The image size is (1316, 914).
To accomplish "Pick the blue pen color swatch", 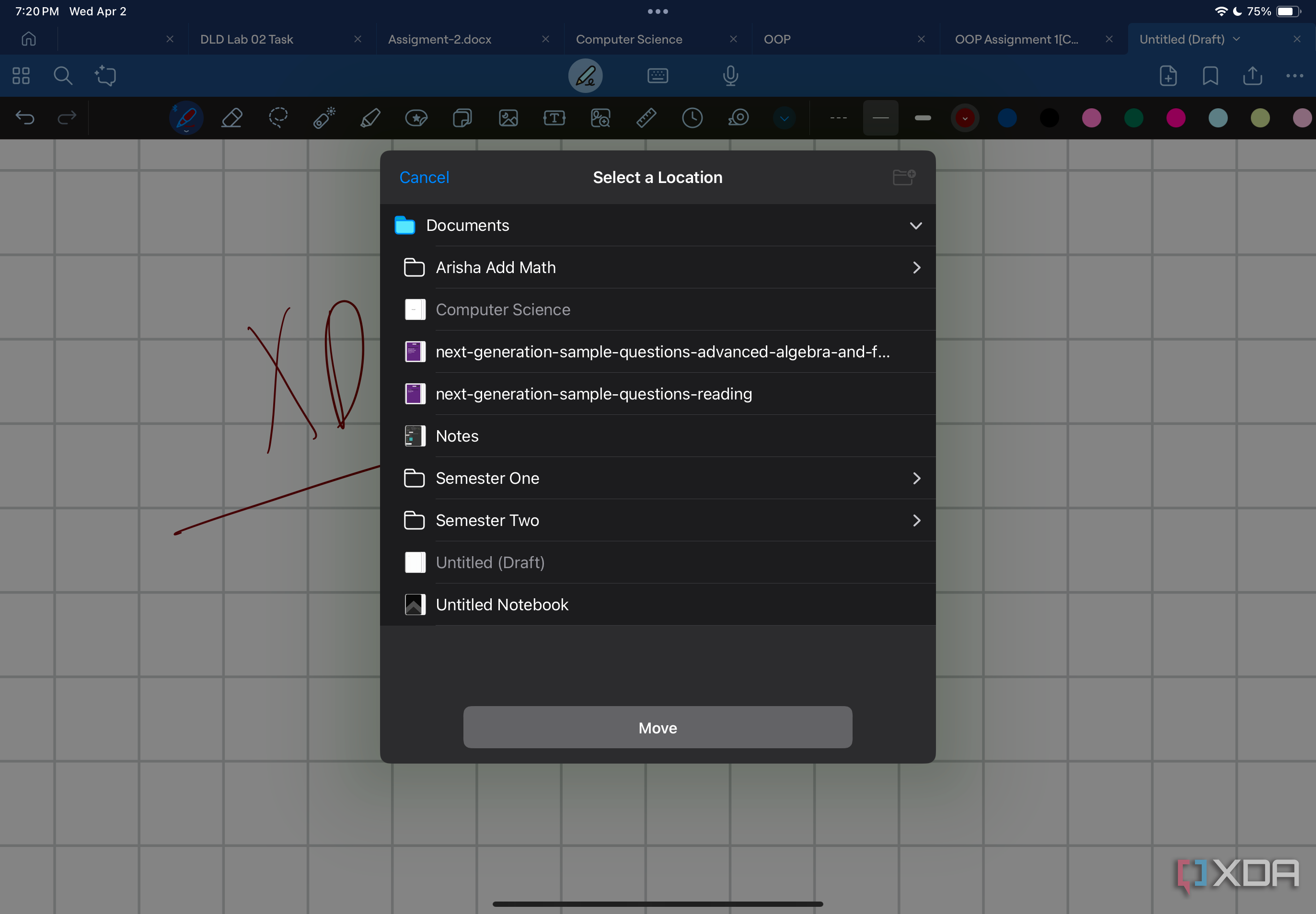I will 1006,118.
